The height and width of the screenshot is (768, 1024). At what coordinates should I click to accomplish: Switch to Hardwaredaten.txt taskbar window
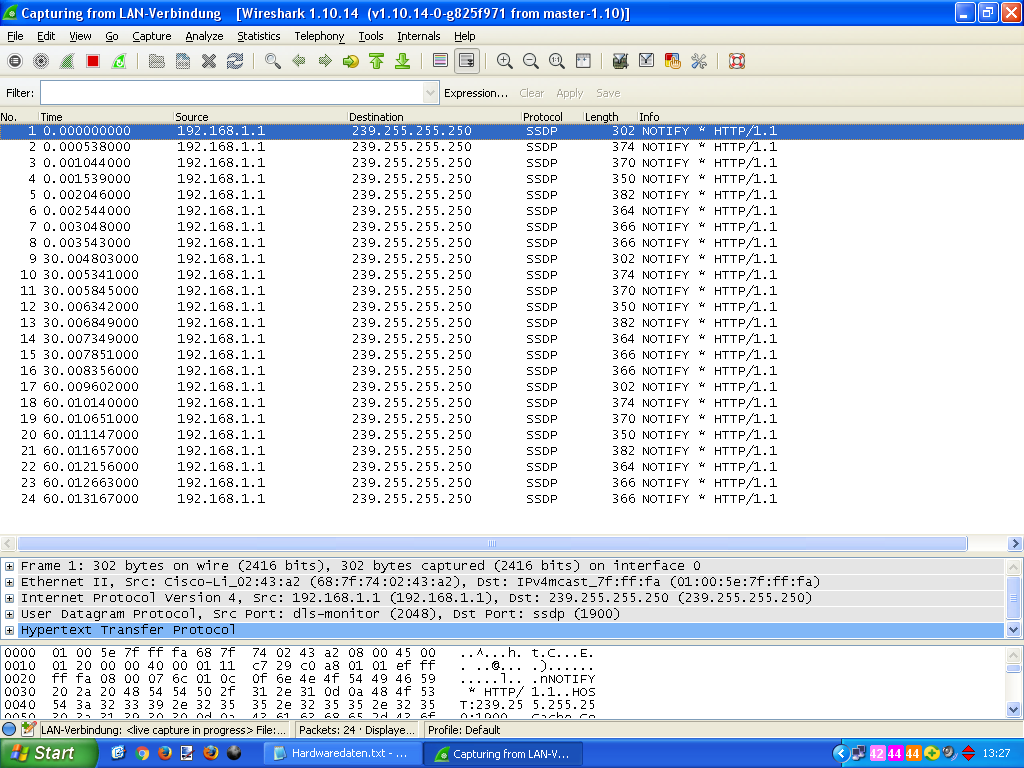pyautogui.click(x=342, y=754)
